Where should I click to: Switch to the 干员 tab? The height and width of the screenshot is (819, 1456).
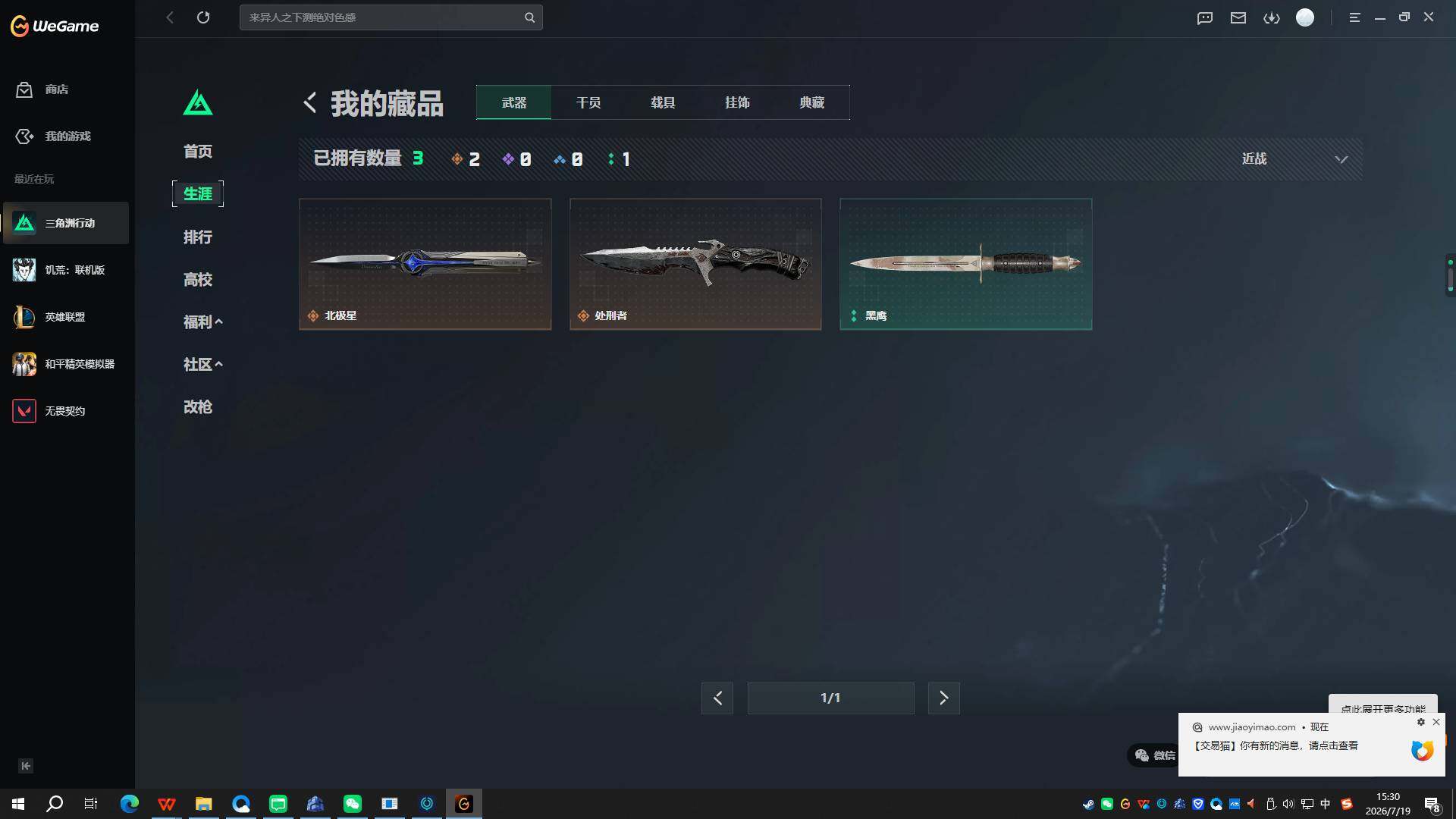pyautogui.click(x=588, y=102)
